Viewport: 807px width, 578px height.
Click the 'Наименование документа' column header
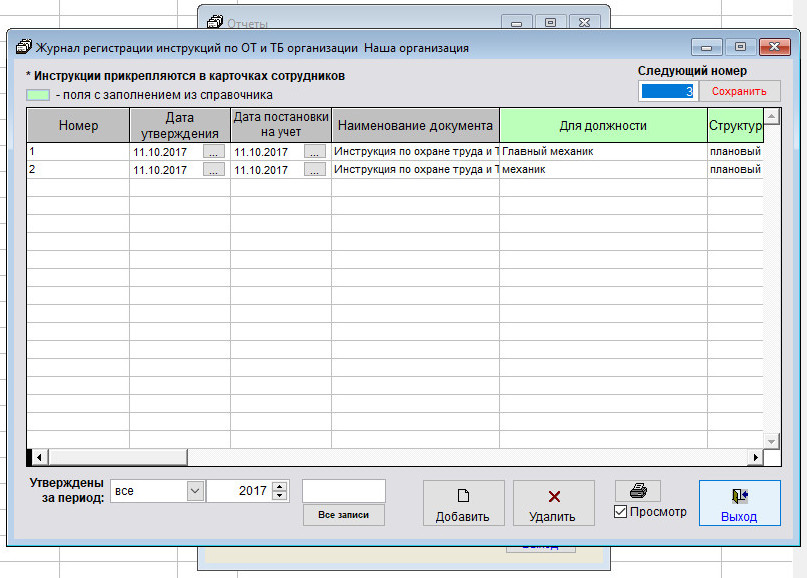tap(415, 126)
